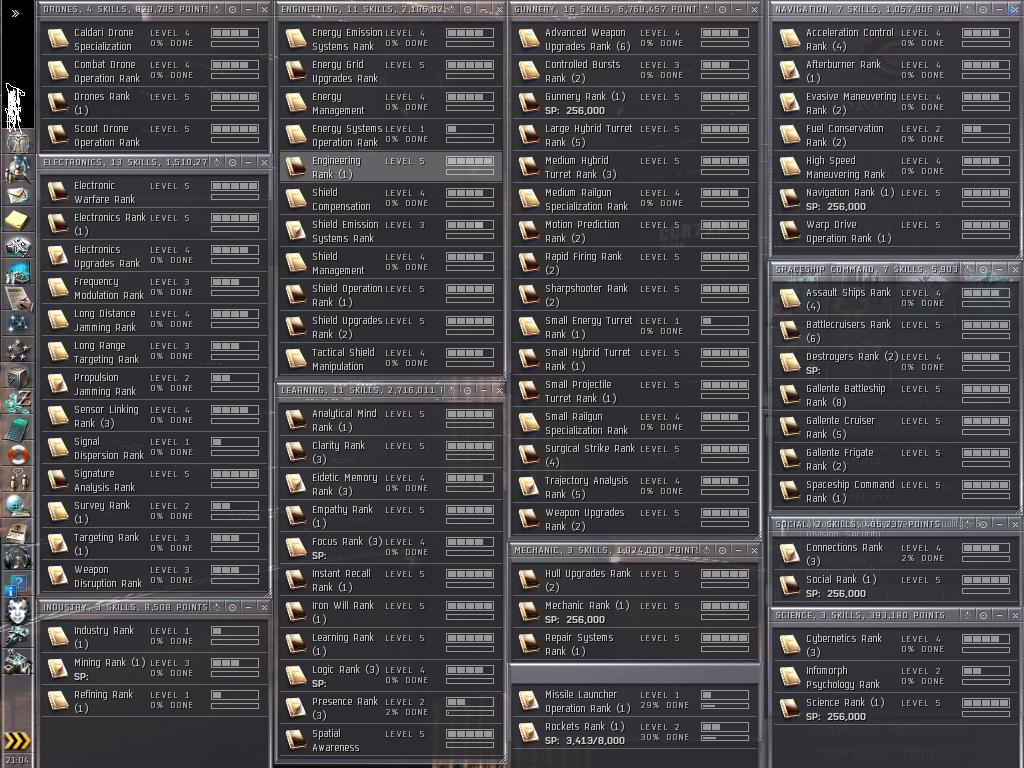The width and height of the screenshot is (1024, 768).
Task: Select the Infomorph Psychology skill row
Action: click(x=895, y=677)
